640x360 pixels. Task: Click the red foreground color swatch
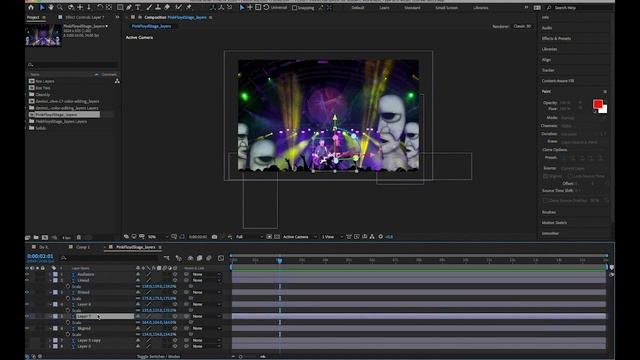(598, 104)
